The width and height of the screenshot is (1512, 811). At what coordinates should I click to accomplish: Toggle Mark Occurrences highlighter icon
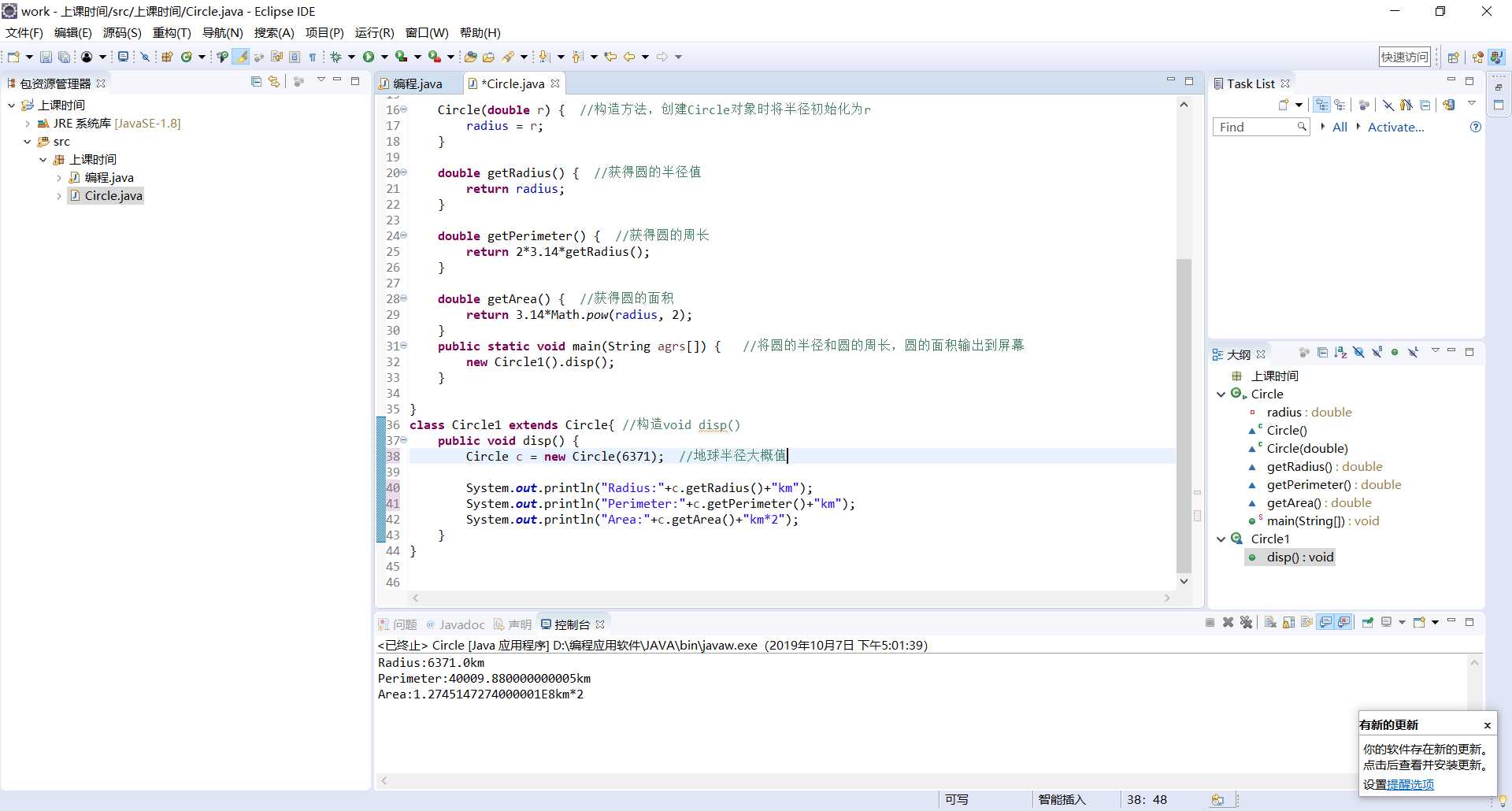(x=241, y=57)
